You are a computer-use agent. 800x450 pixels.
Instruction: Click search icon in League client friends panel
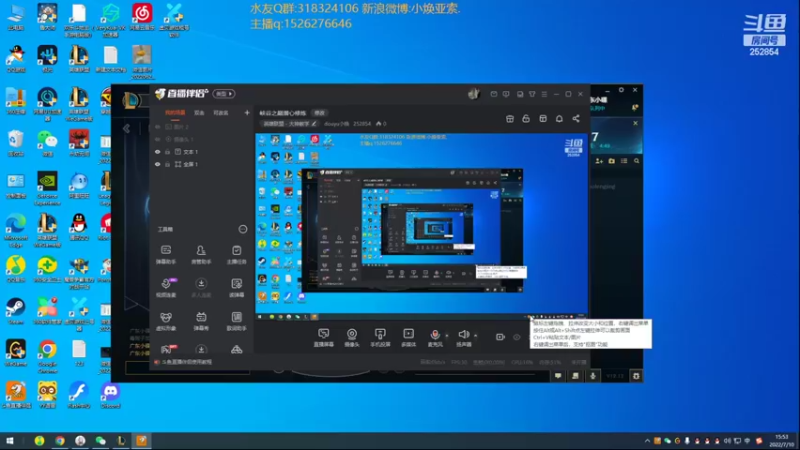pyautogui.click(x=637, y=161)
